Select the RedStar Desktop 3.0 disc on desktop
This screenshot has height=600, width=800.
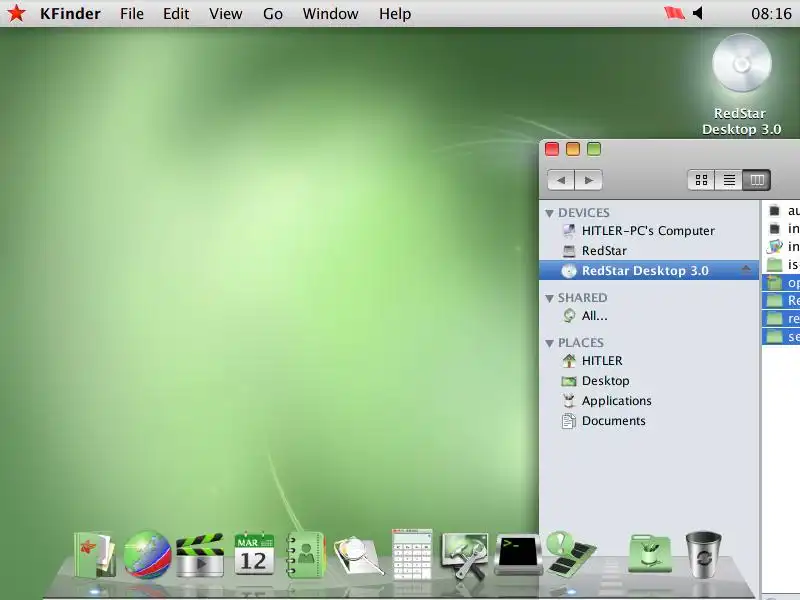[x=742, y=63]
